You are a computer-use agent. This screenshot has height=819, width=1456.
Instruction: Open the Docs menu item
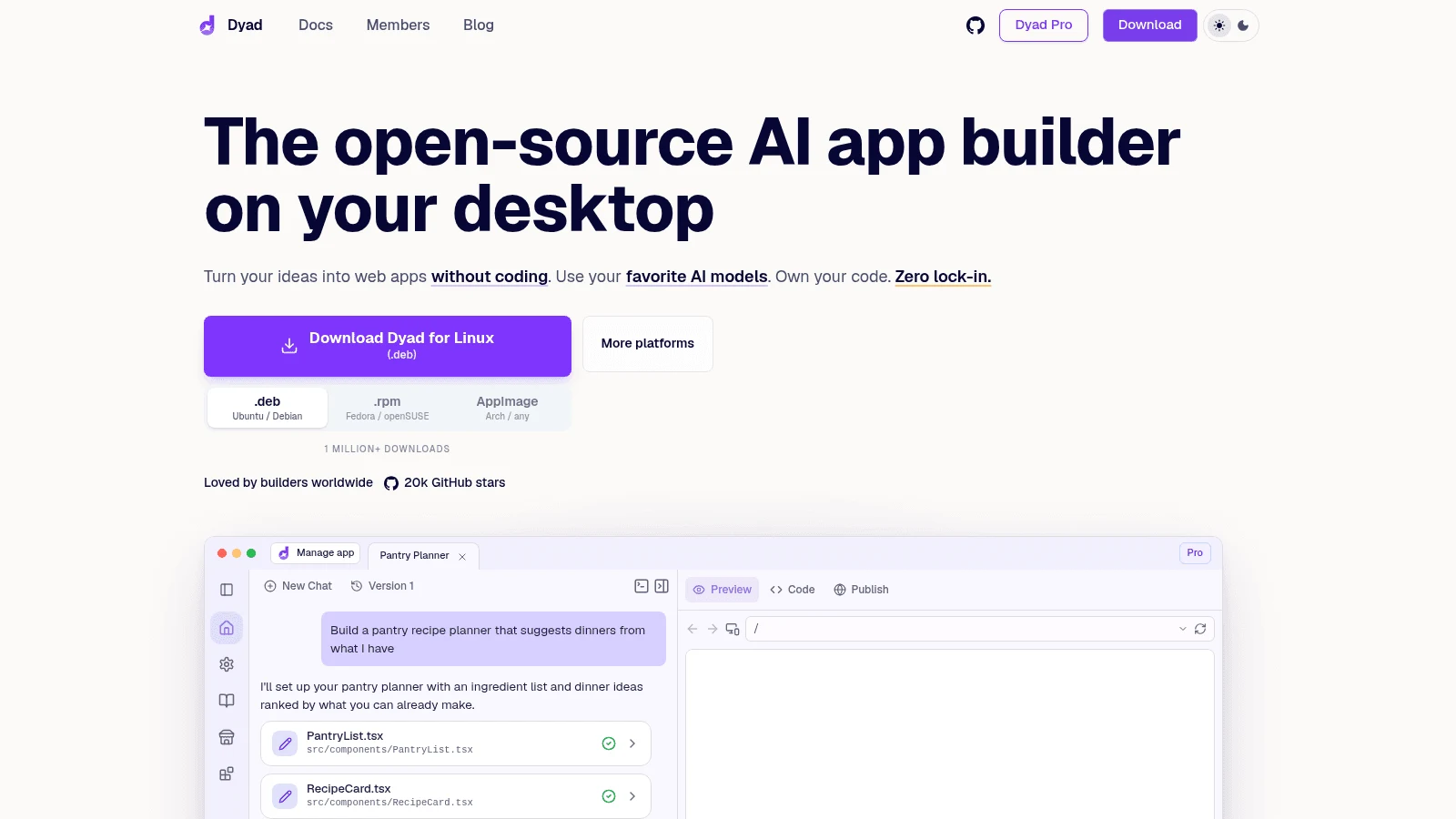(x=316, y=25)
